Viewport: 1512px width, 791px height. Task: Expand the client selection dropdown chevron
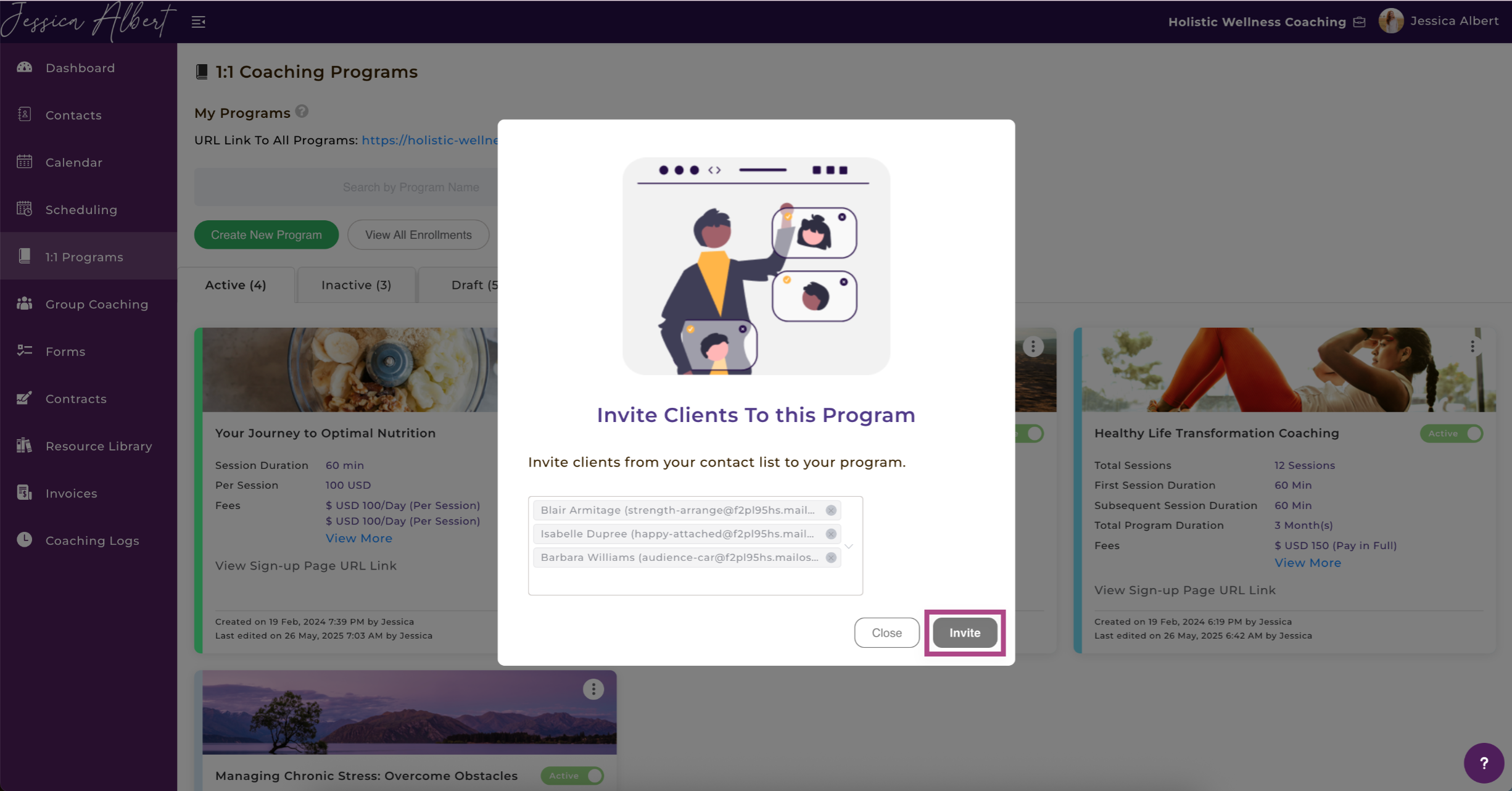pyautogui.click(x=849, y=546)
